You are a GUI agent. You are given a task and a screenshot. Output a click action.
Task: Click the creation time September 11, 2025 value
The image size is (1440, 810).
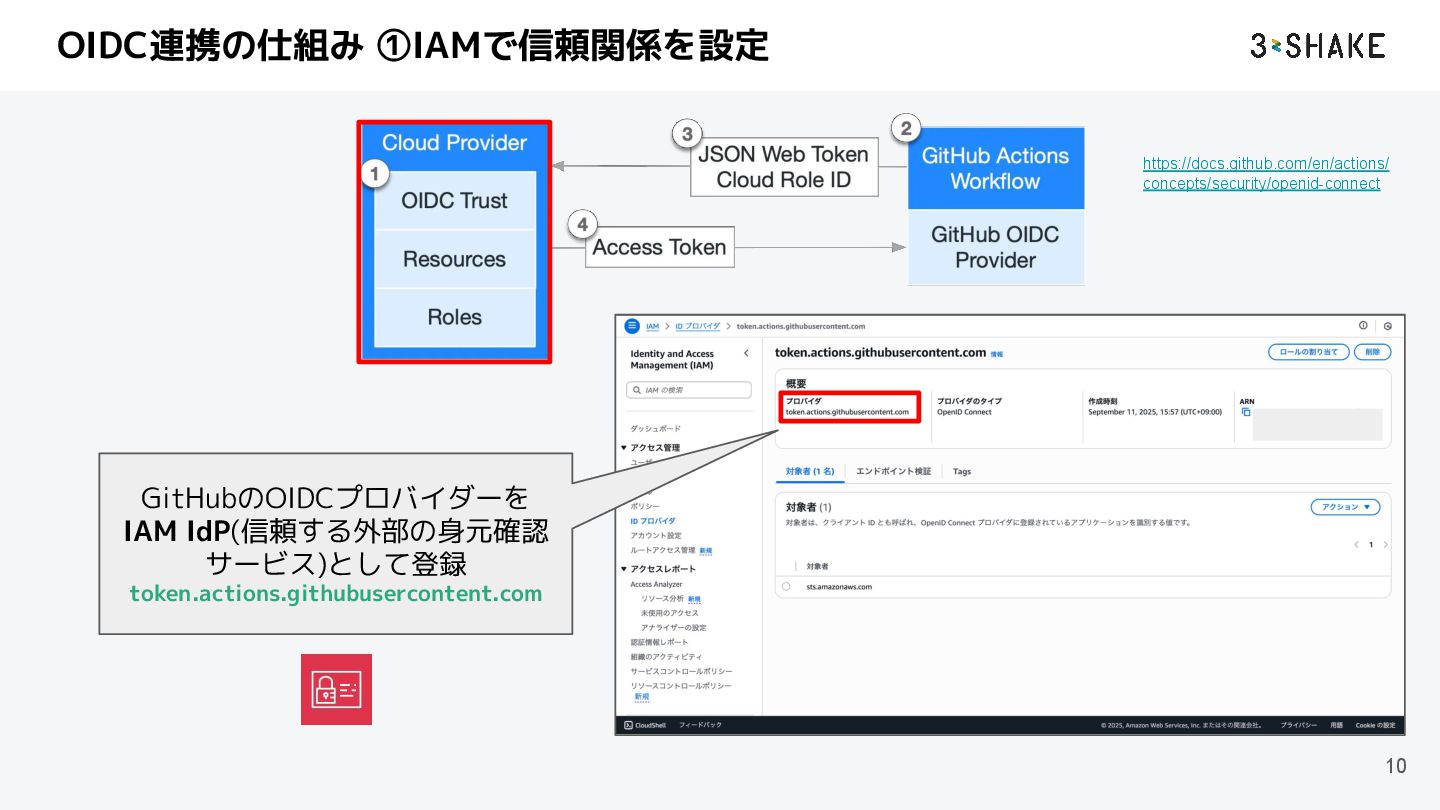(x=1154, y=411)
